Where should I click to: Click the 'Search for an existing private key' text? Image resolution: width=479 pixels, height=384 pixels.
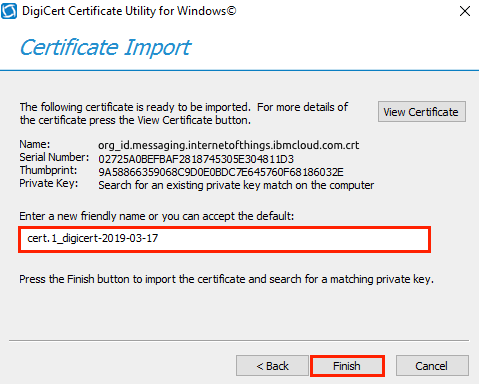click(236, 185)
